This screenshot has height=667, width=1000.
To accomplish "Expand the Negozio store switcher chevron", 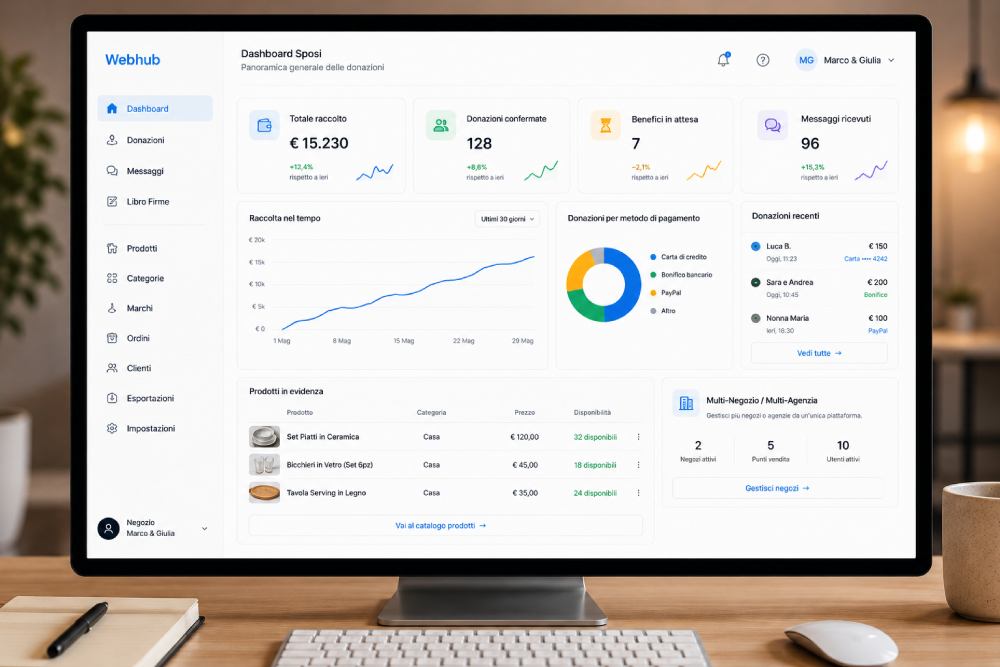I will [205, 529].
